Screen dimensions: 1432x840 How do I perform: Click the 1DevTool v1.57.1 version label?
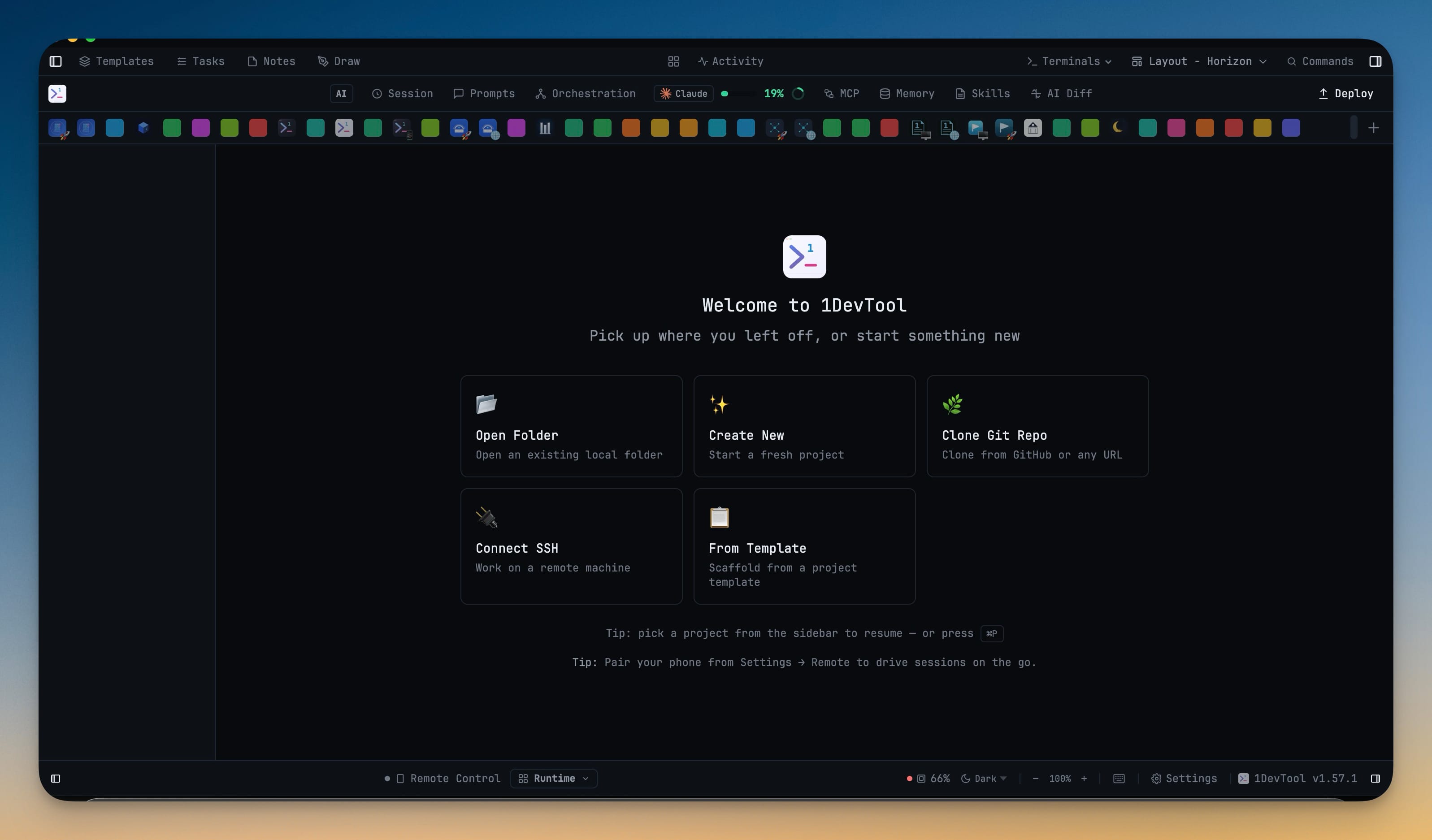[x=1297, y=778]
